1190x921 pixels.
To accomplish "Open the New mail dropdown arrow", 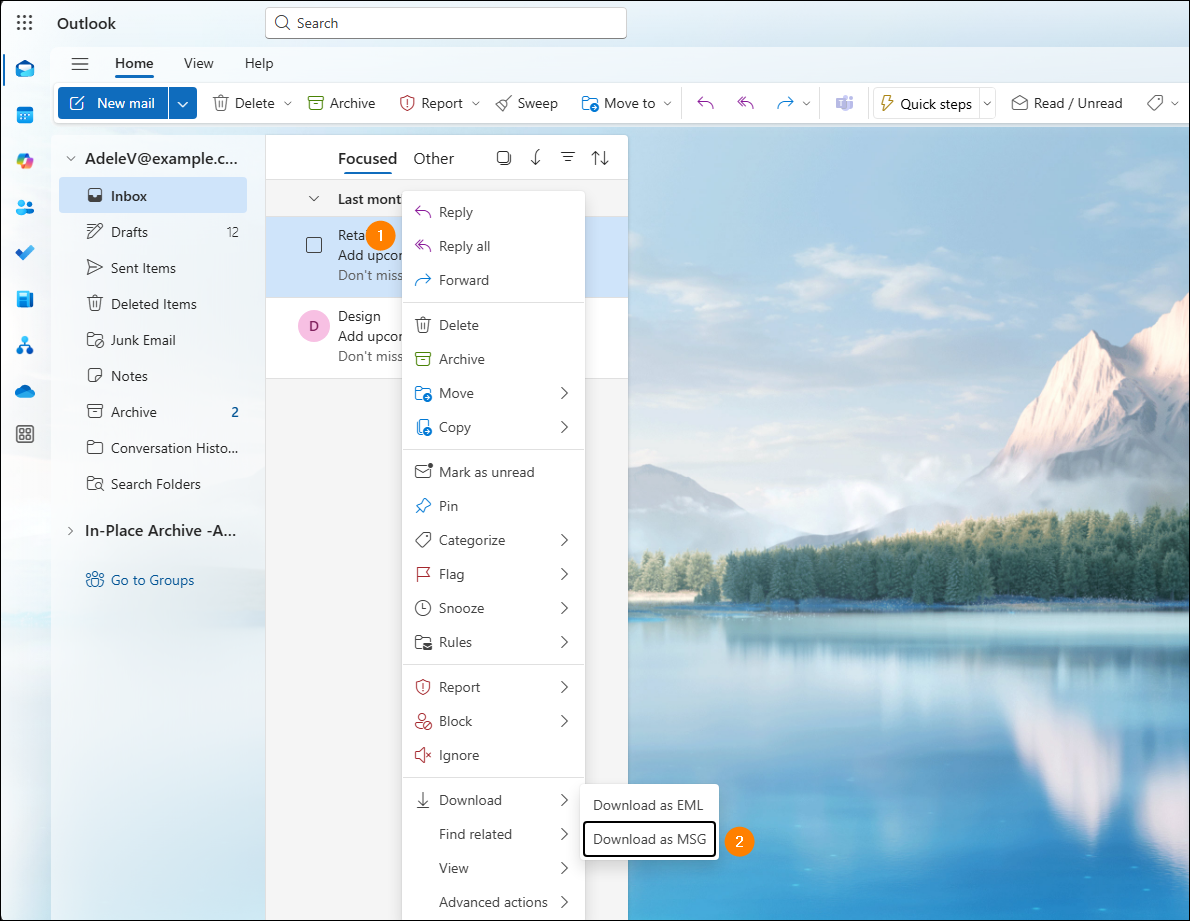I will point(183,103).
